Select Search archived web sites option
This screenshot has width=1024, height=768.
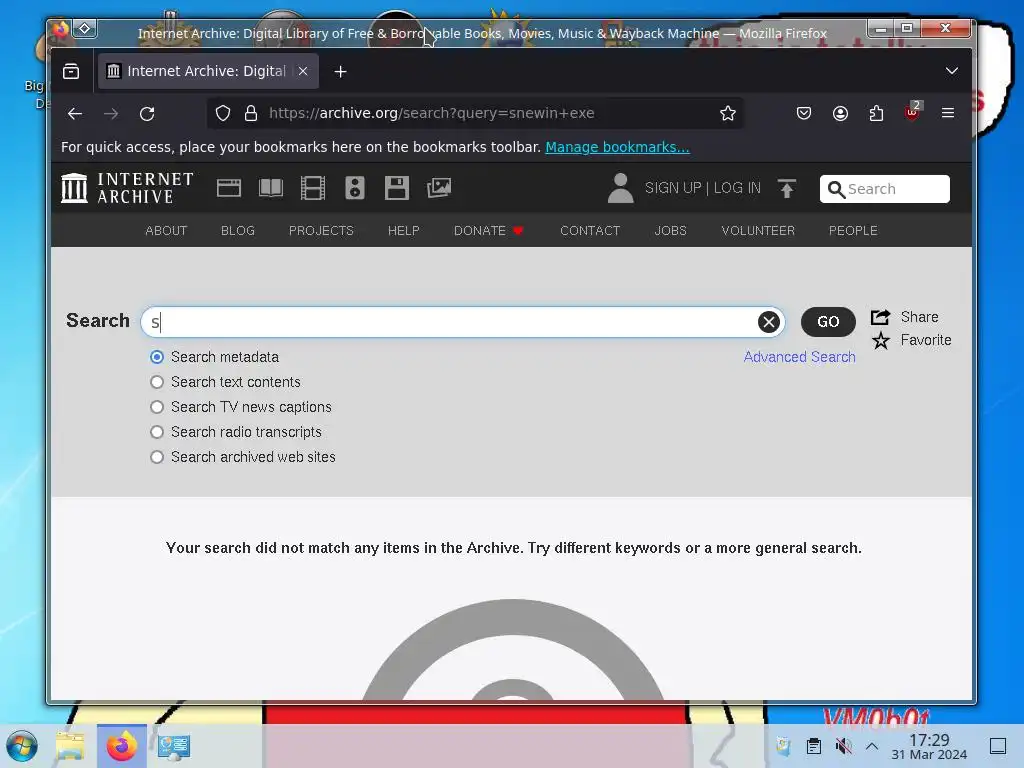pyautogui.click(x=157, y=457)
